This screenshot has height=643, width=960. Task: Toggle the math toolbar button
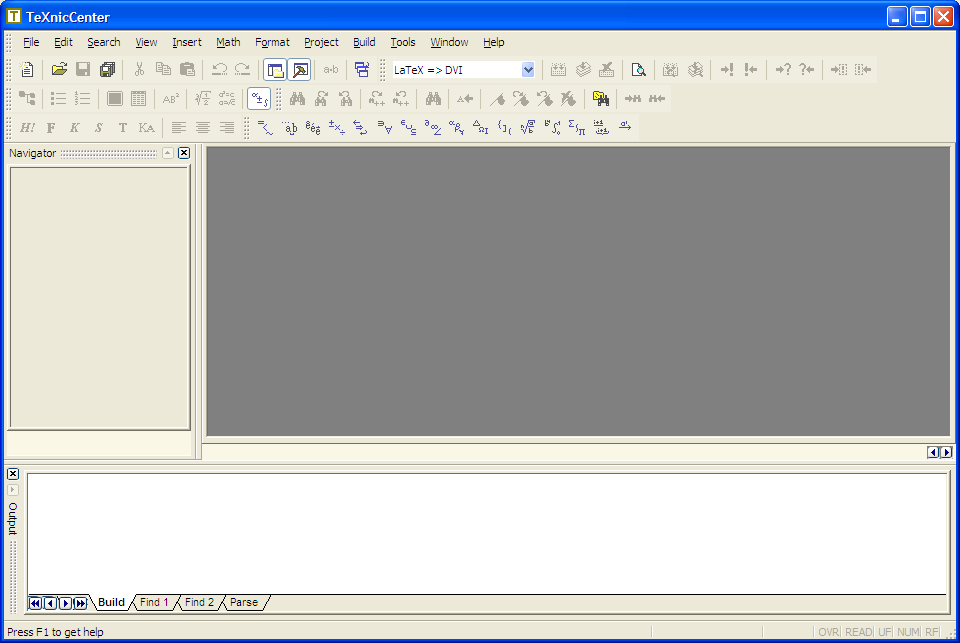(260, 99)
